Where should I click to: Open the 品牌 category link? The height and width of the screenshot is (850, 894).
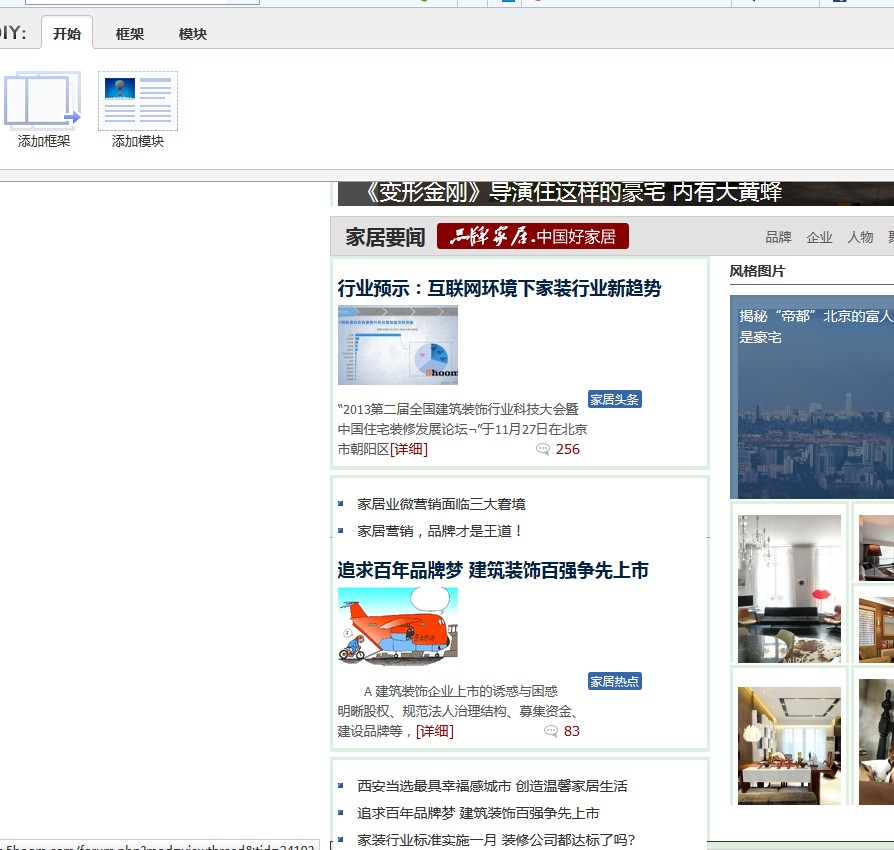click(778, 237)
